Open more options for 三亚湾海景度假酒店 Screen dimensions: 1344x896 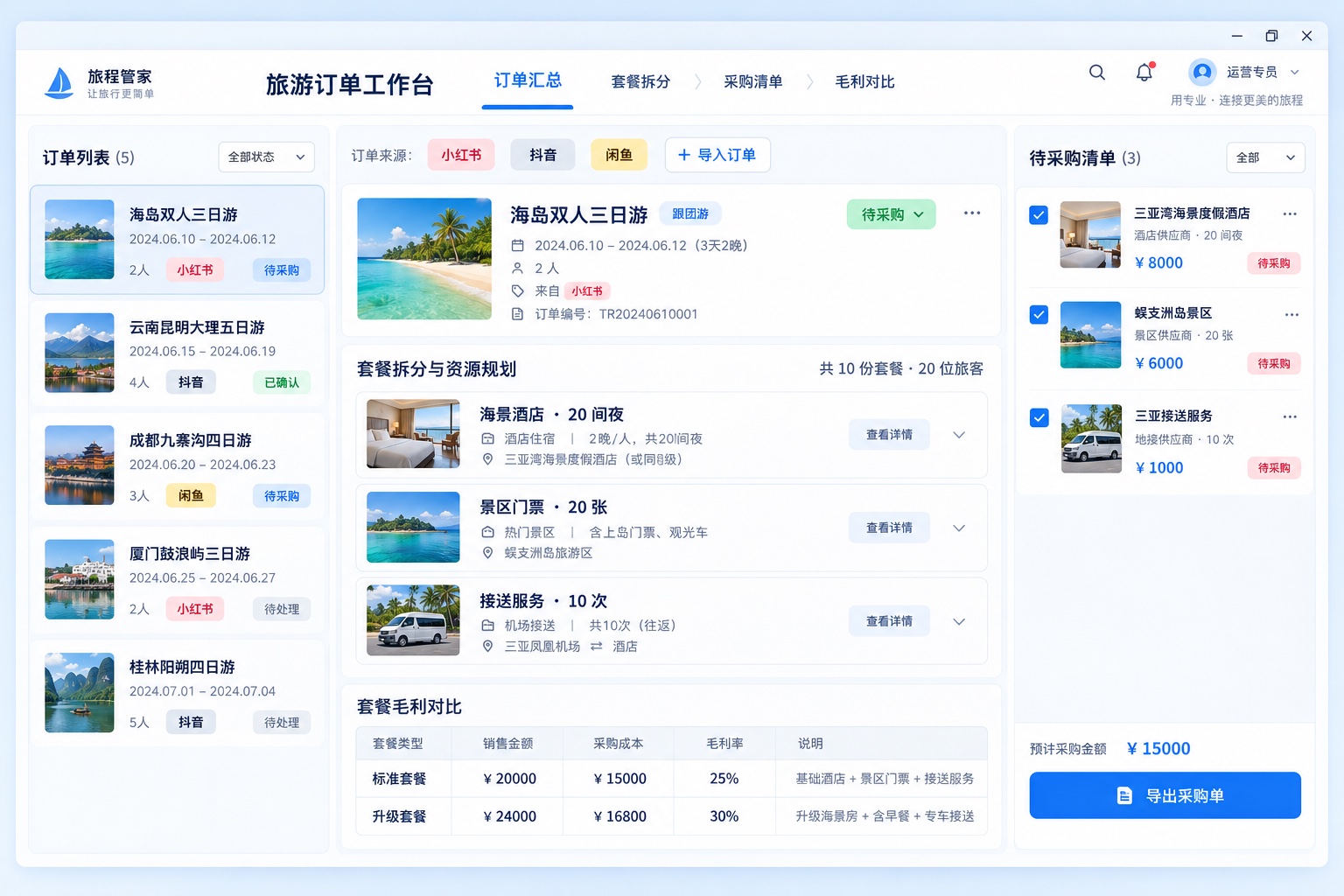(1290, 213)
